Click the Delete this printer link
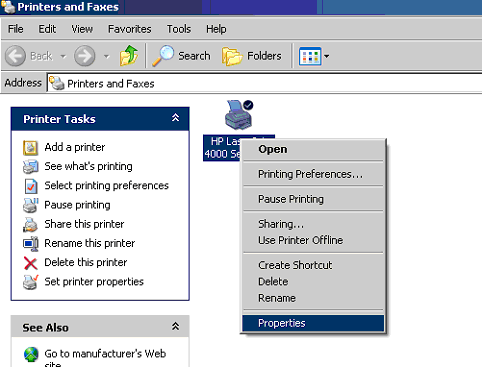Screen dimensions: 482x367 (x=86, y=262)
